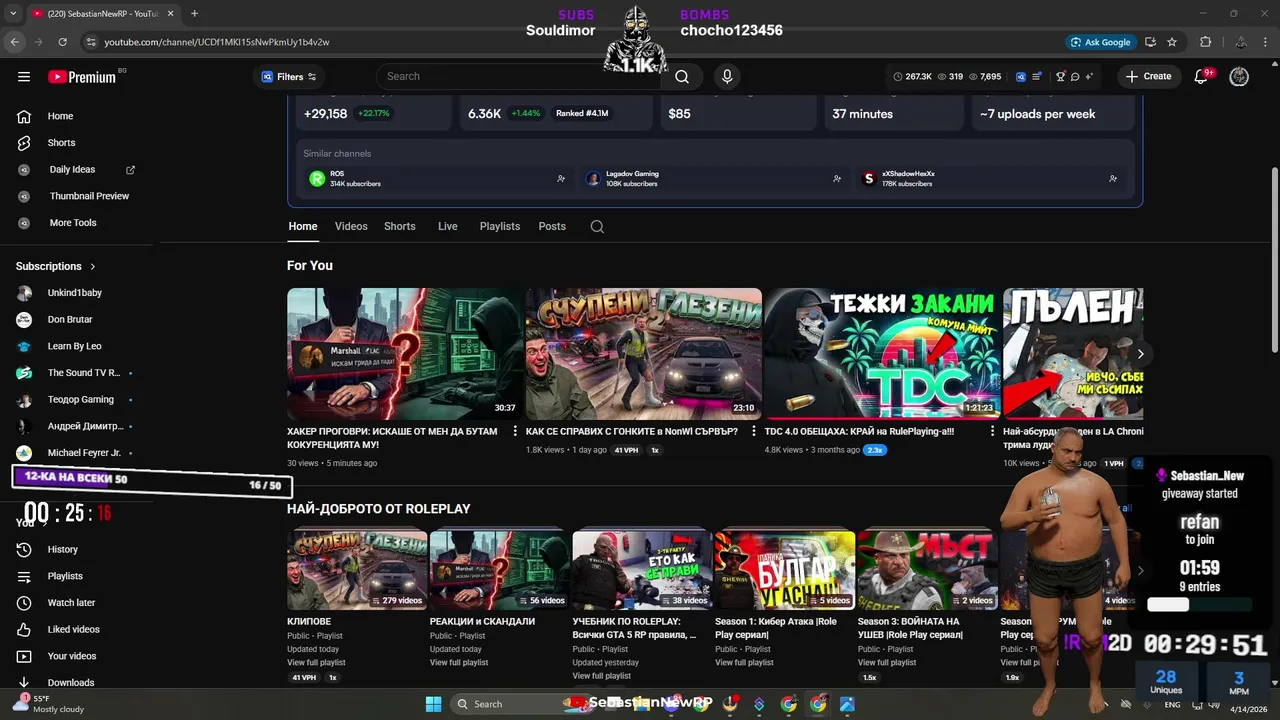Install app icon in address bar
This screenshot has height=720, width=1280.
pos(1150,42)
